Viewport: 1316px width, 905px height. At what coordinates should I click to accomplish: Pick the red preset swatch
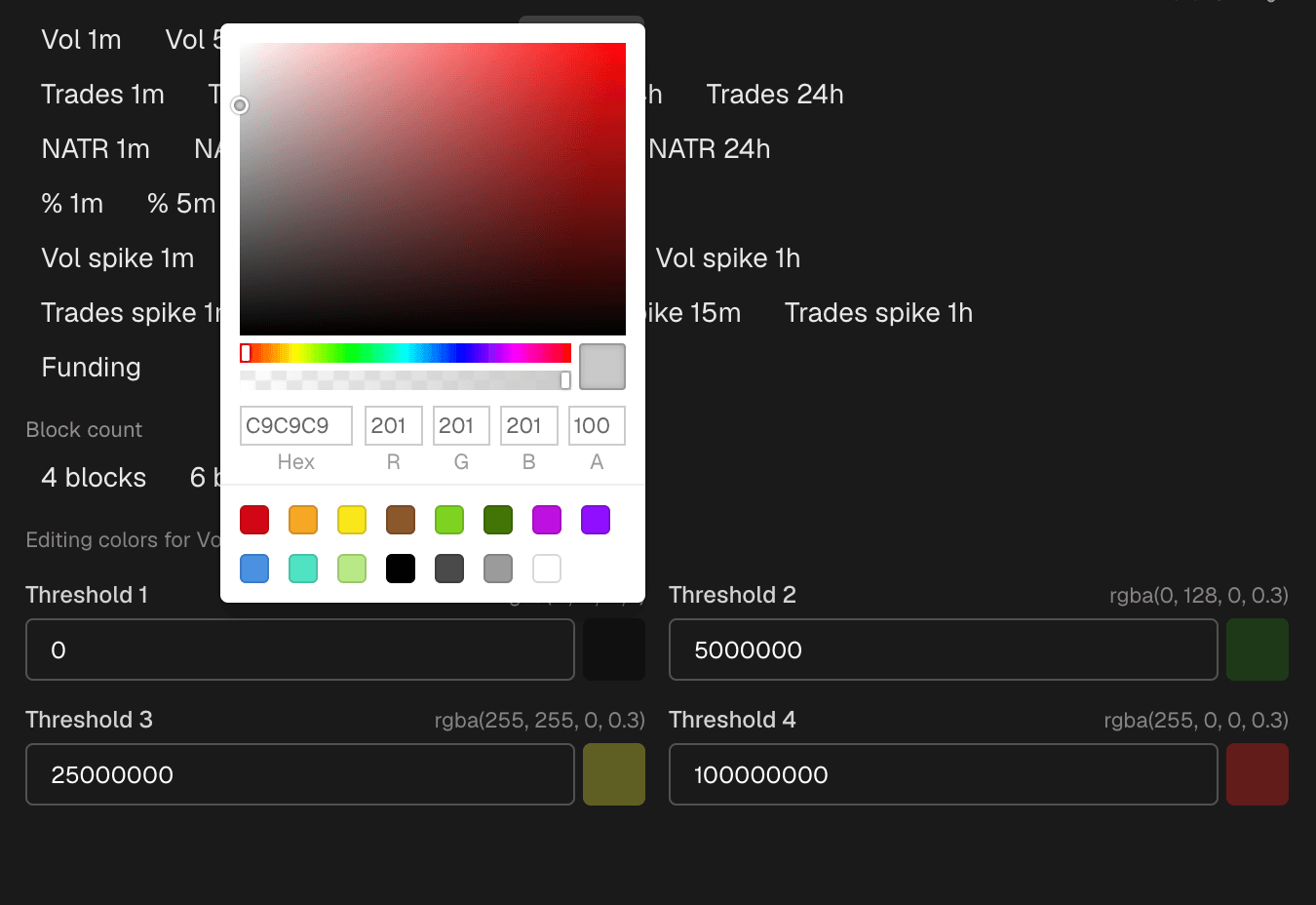click(254, 520)
